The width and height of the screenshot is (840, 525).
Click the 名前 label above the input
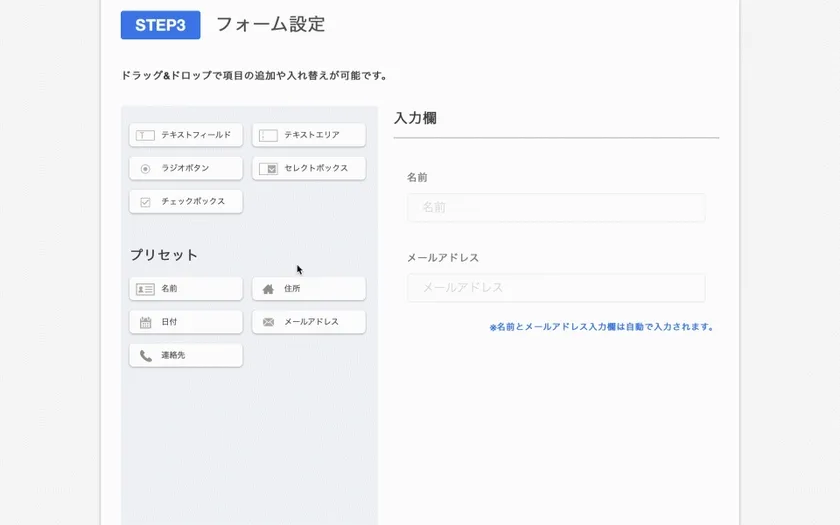pyautogui.click(x=417, y=177)
